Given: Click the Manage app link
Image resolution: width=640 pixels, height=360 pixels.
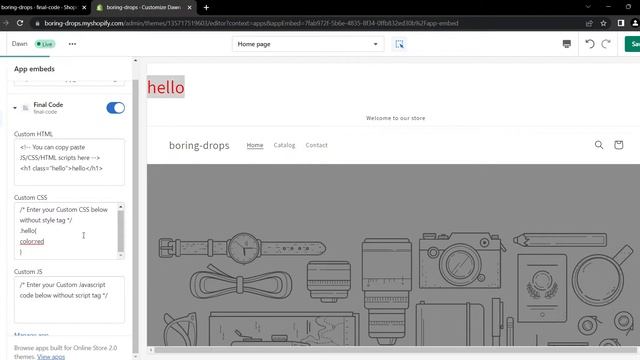Looking at the screenshot, I should tap(31, 334).
